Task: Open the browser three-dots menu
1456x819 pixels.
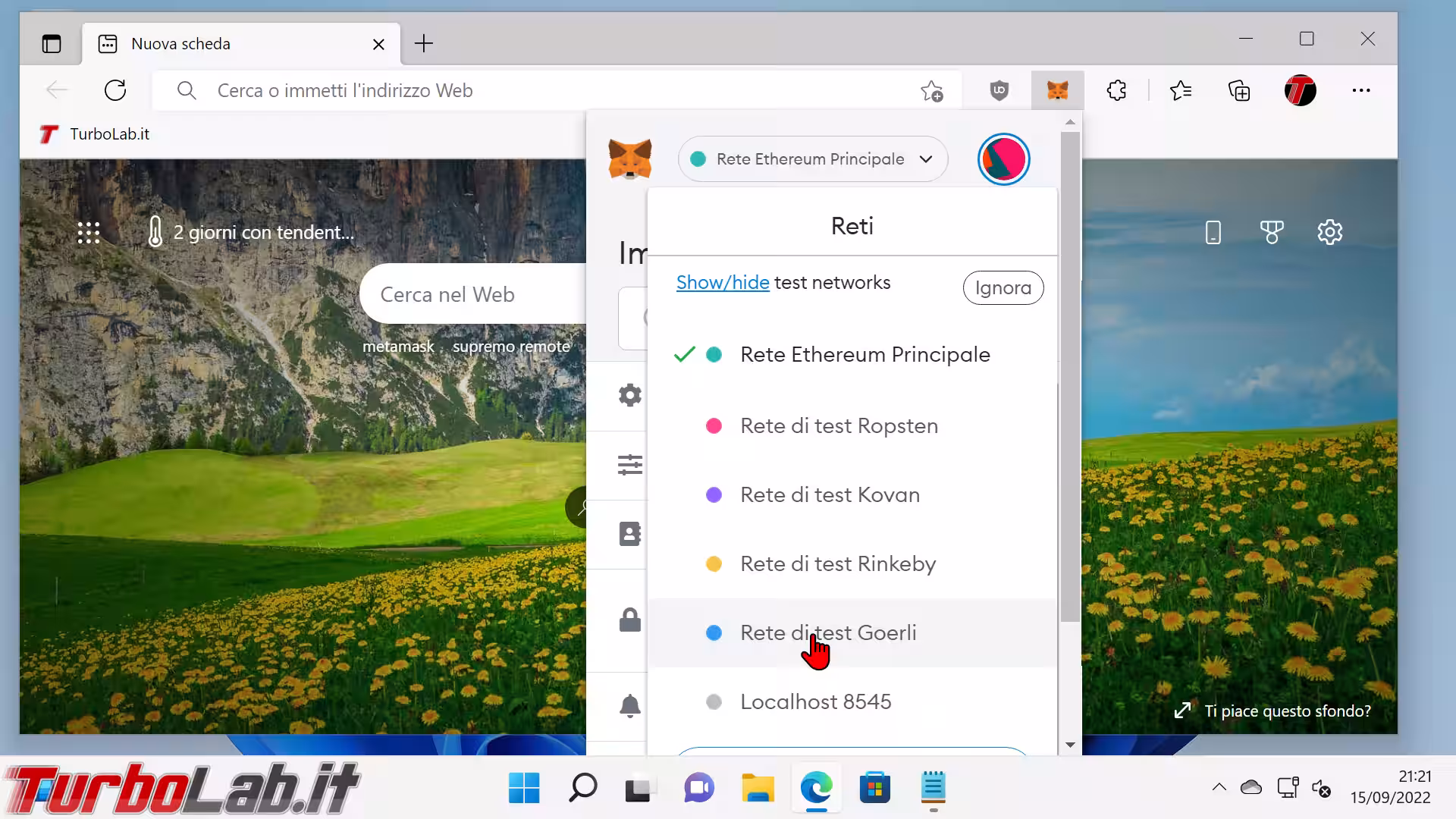Action: [1360, 91]
